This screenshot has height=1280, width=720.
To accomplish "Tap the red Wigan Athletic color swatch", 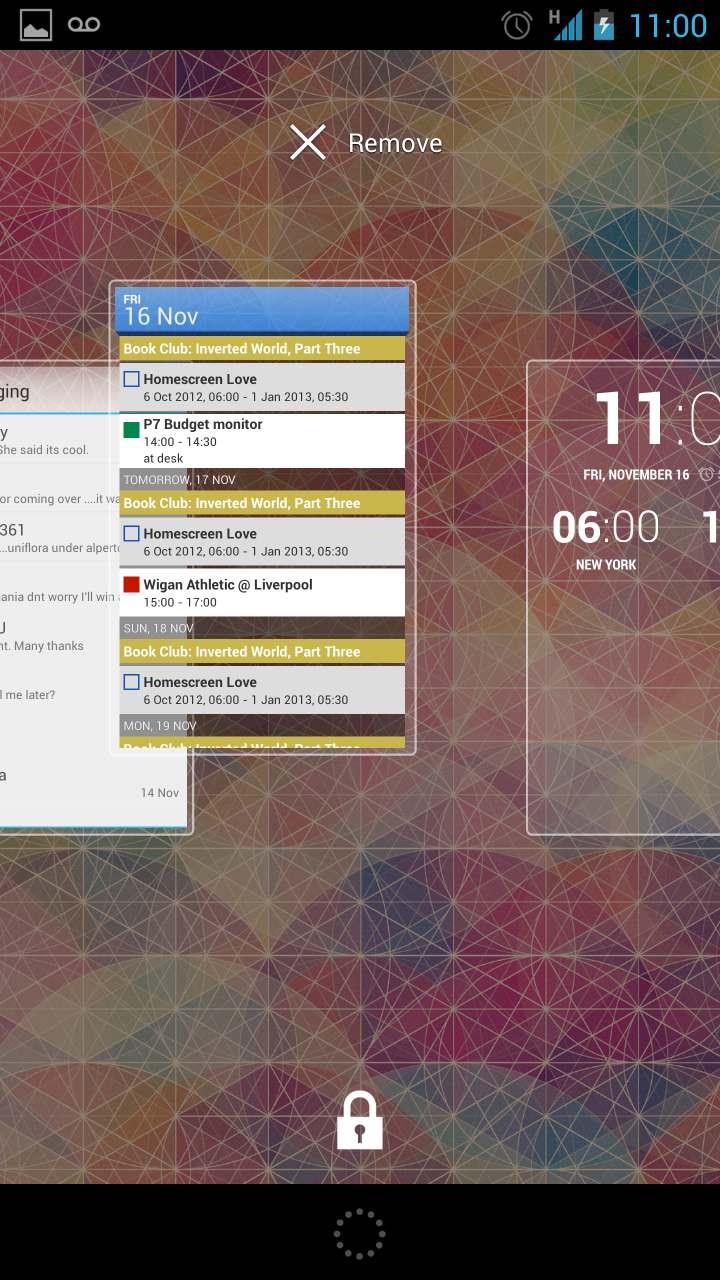I will 131,585.
